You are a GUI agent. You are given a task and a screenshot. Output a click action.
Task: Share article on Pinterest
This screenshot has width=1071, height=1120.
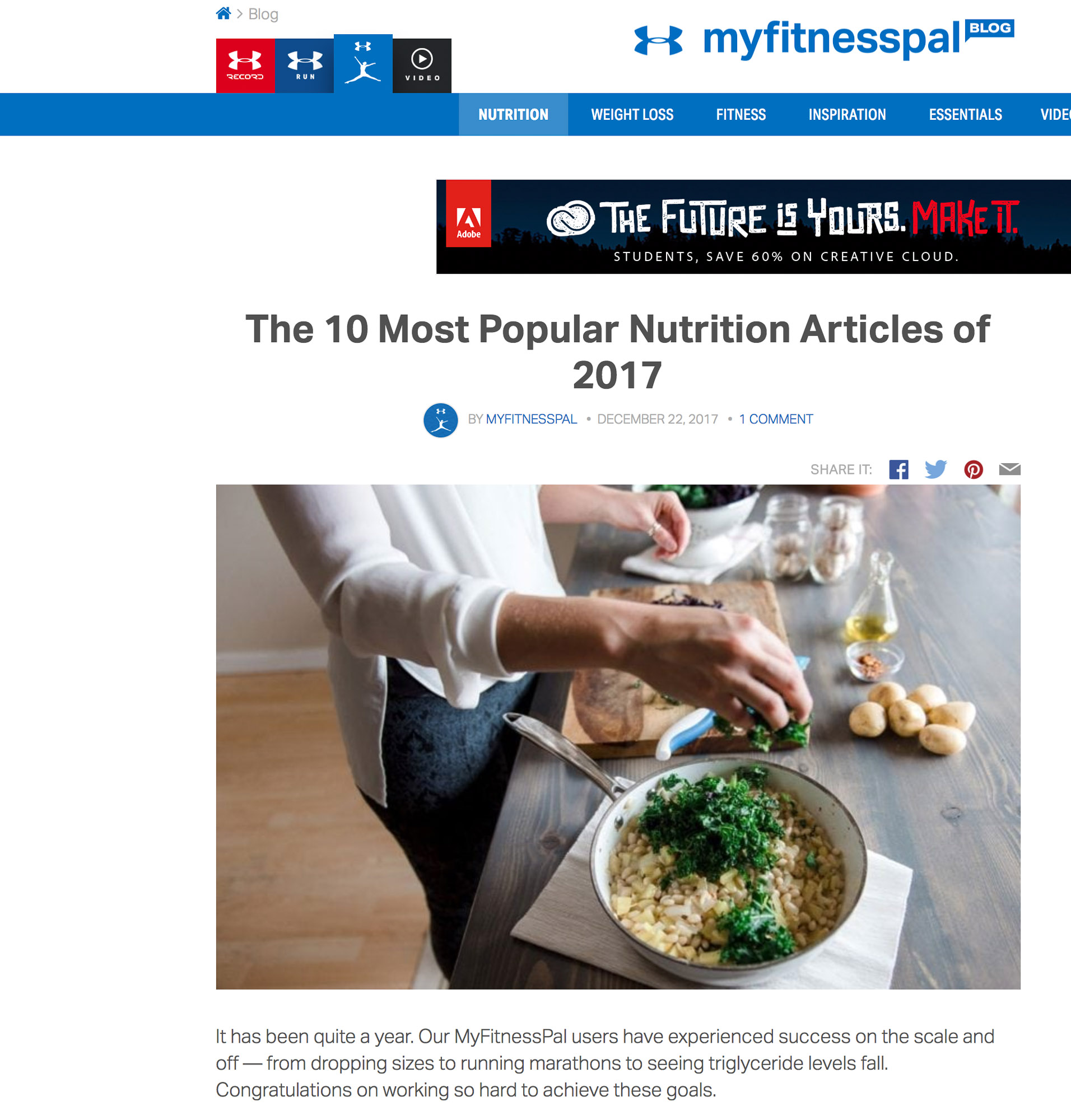974,469
